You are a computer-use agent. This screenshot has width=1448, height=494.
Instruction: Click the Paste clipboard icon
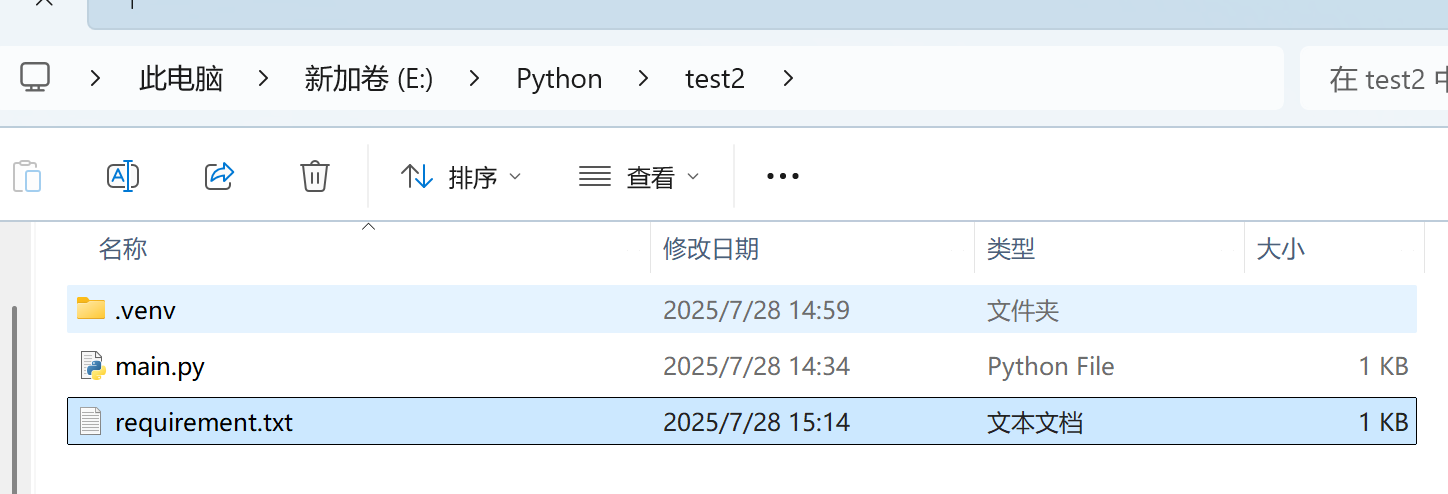coord(27,177)
